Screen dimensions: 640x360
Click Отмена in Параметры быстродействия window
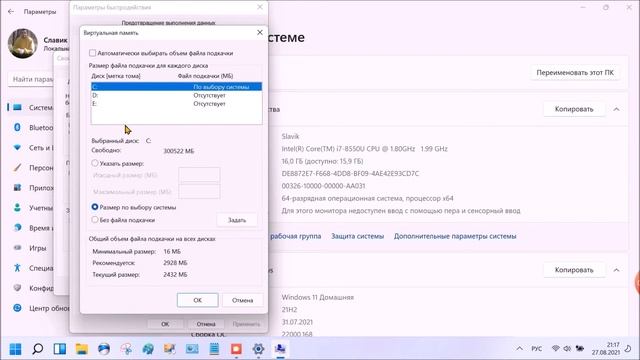(x=206, y=324)
